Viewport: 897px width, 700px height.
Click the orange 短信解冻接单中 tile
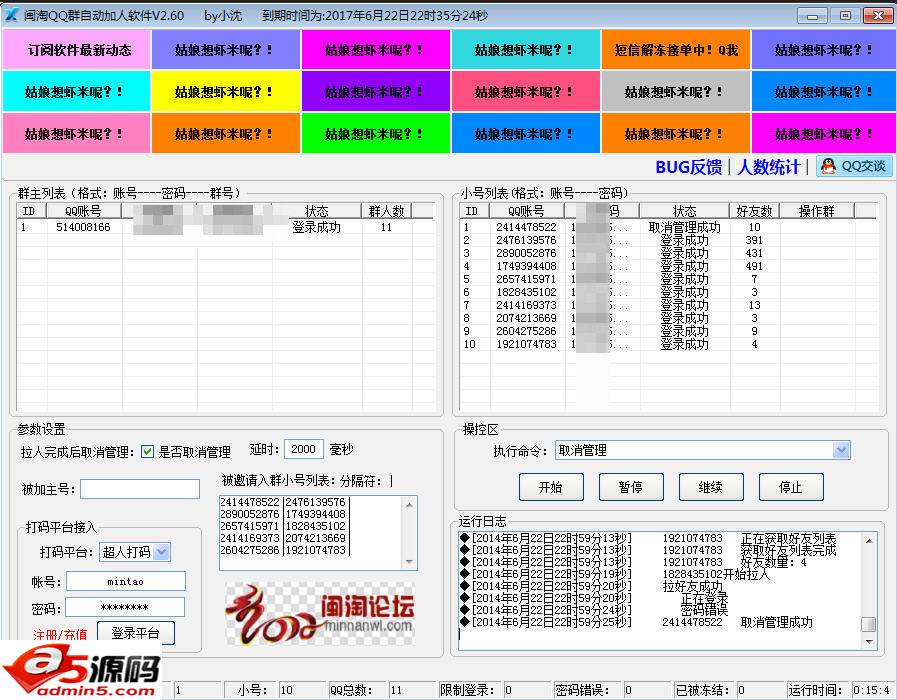(x=675, y=50)
